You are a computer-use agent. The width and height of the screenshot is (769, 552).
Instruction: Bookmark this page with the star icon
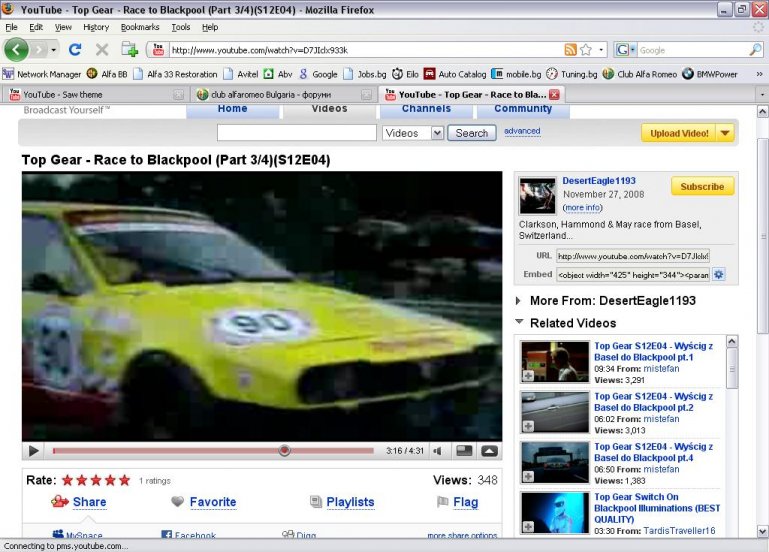pos(586,49)
